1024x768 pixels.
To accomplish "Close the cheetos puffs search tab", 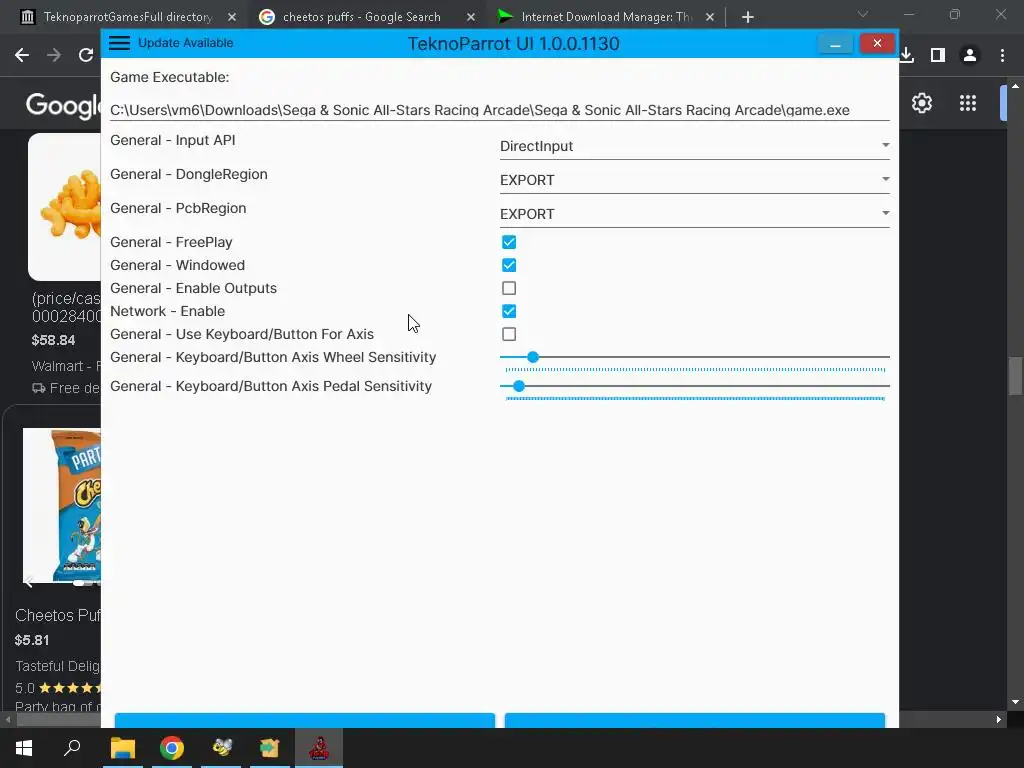I will tap(471, 17).
